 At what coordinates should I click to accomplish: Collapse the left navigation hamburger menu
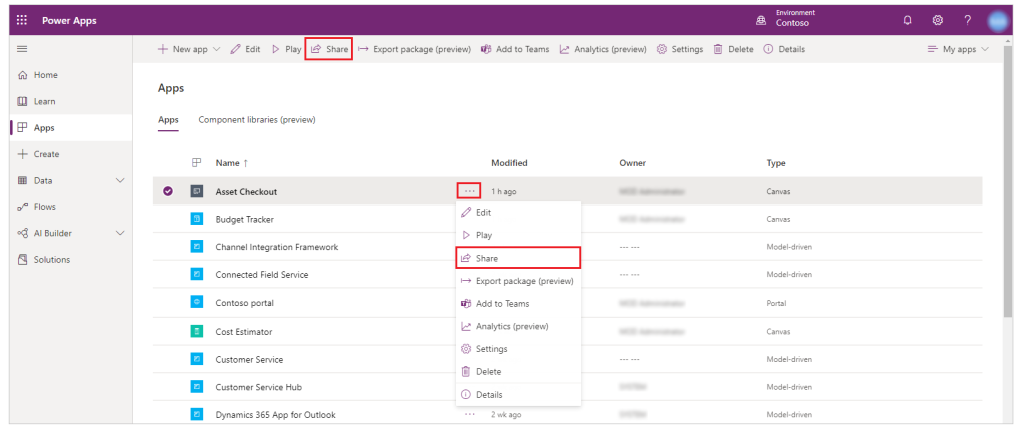22,49
